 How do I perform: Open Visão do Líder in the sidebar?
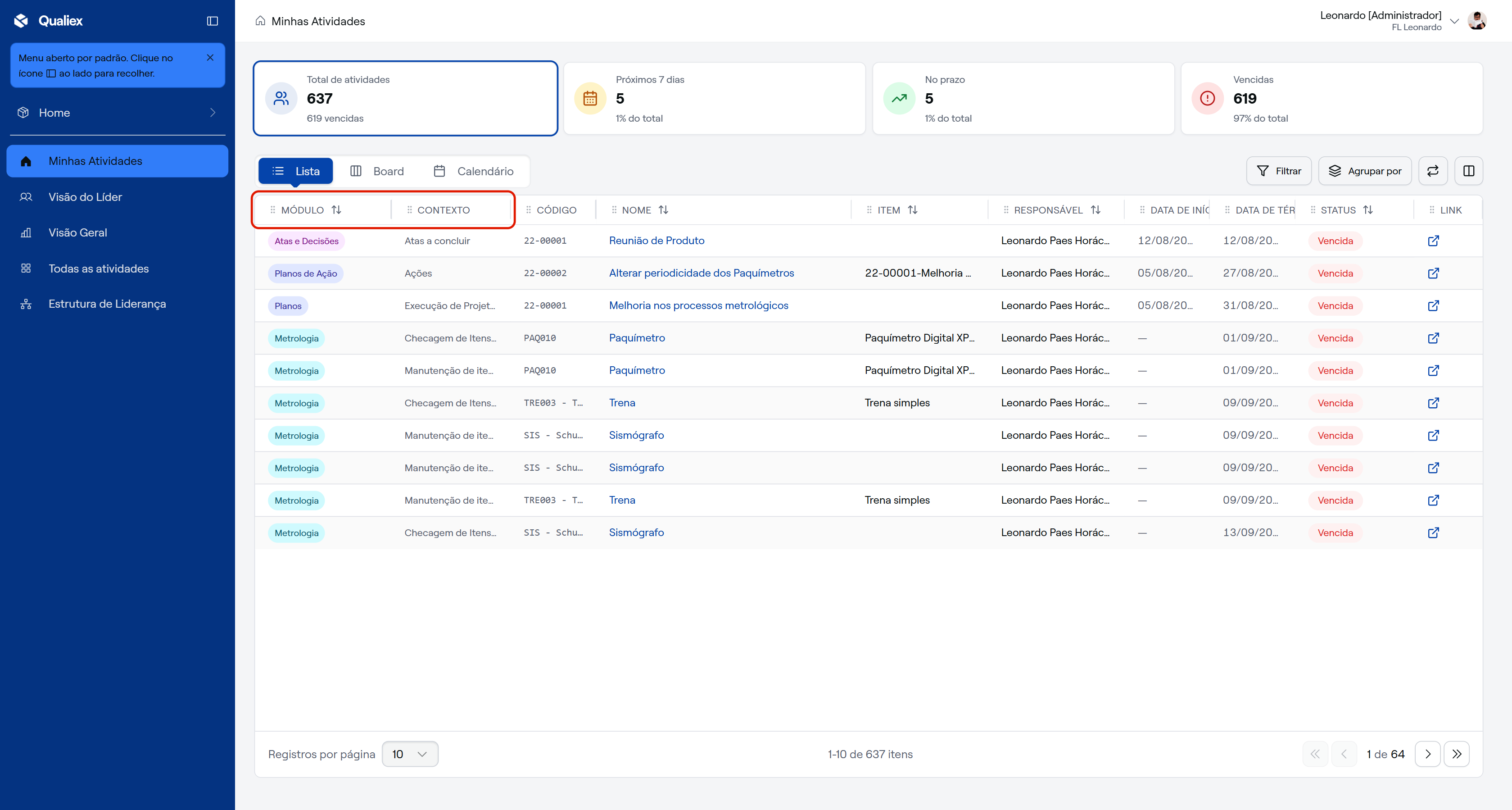[118, 197]
